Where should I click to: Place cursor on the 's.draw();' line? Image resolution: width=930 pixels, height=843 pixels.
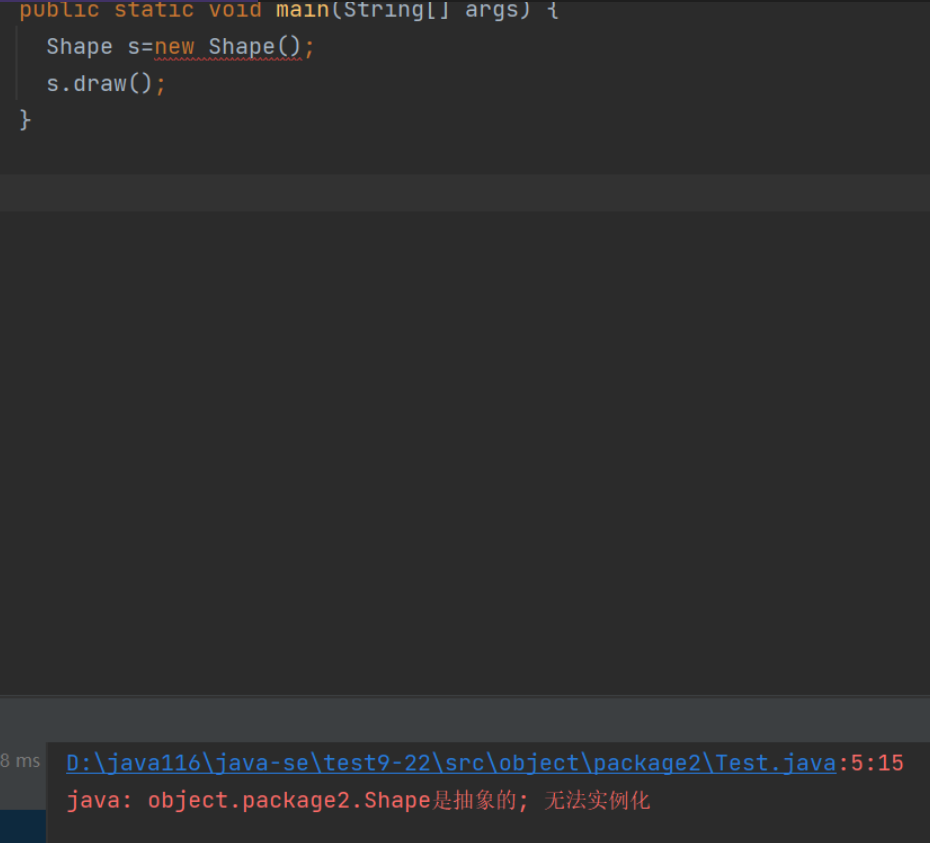pos(106,84)
